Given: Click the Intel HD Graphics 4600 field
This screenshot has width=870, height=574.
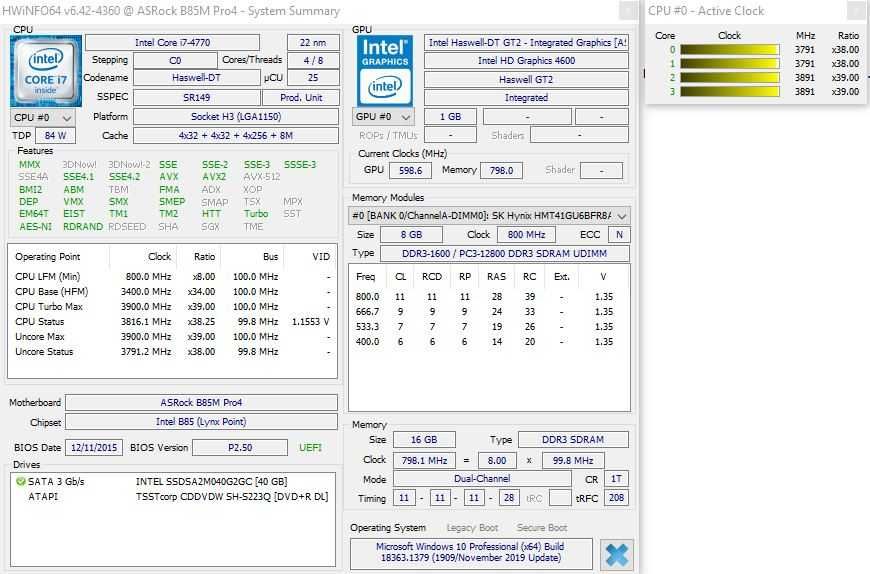Looking at the screenshot, I should coord(526,60).
